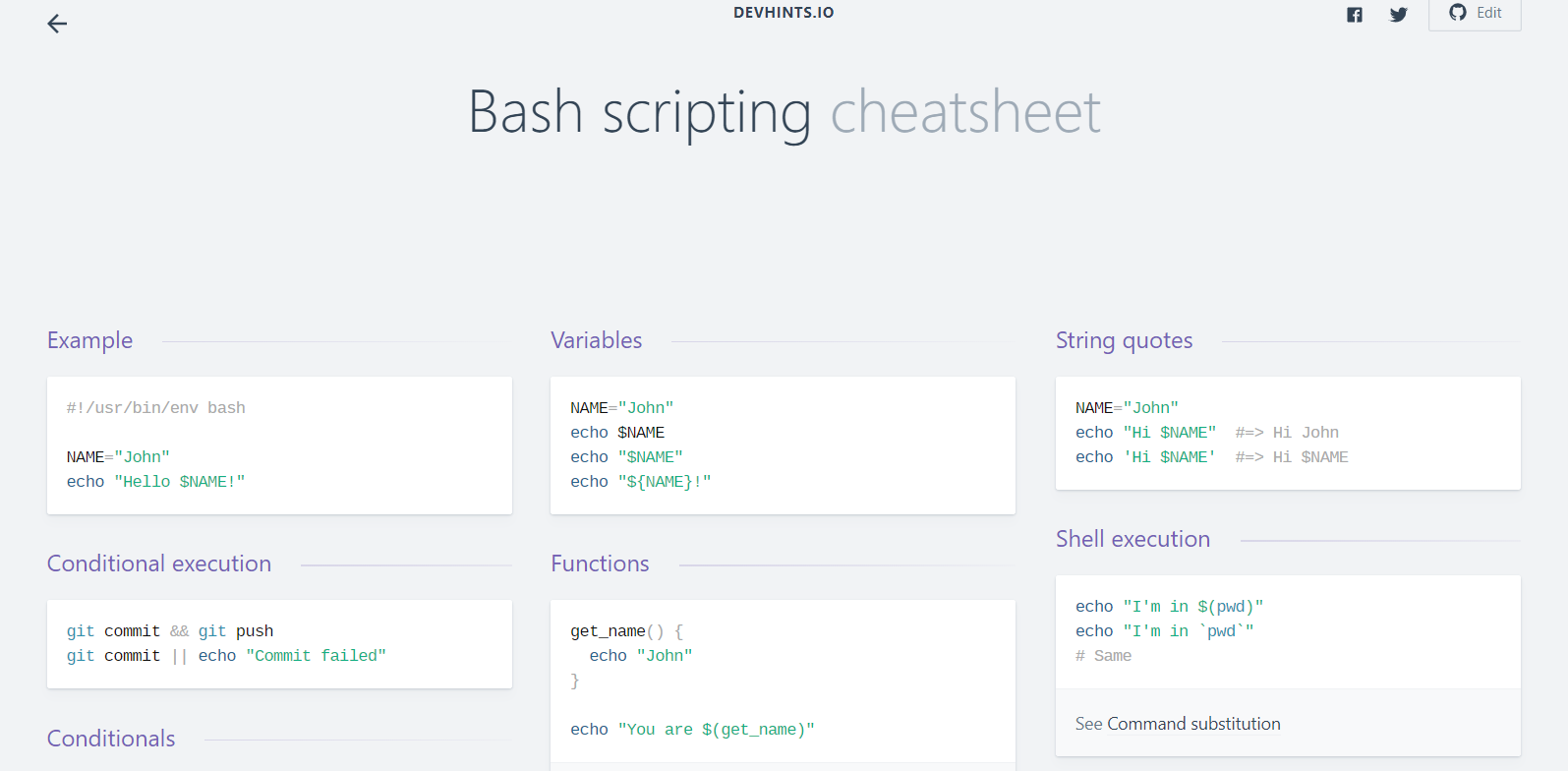
Task: Click the Shell execution section heading
Action: pyautogui.click(x=1132, y=539)
